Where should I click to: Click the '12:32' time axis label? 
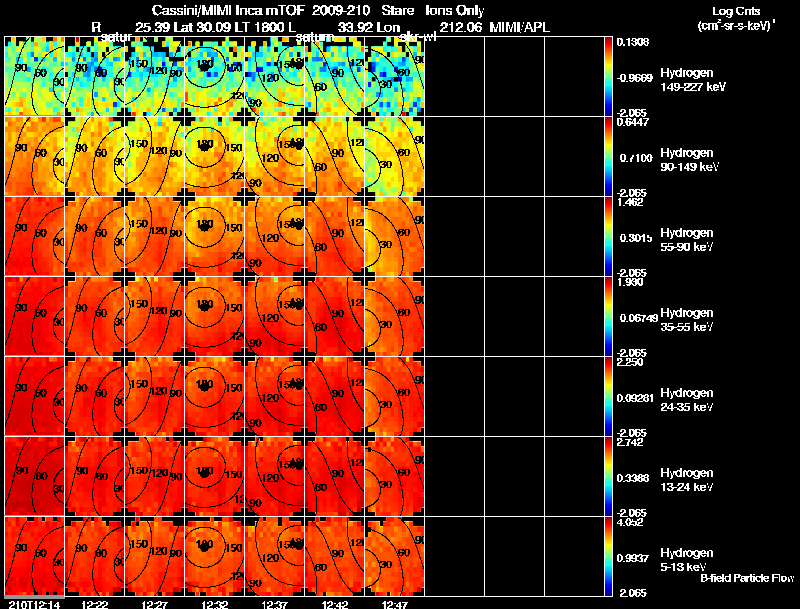[215, 604]
